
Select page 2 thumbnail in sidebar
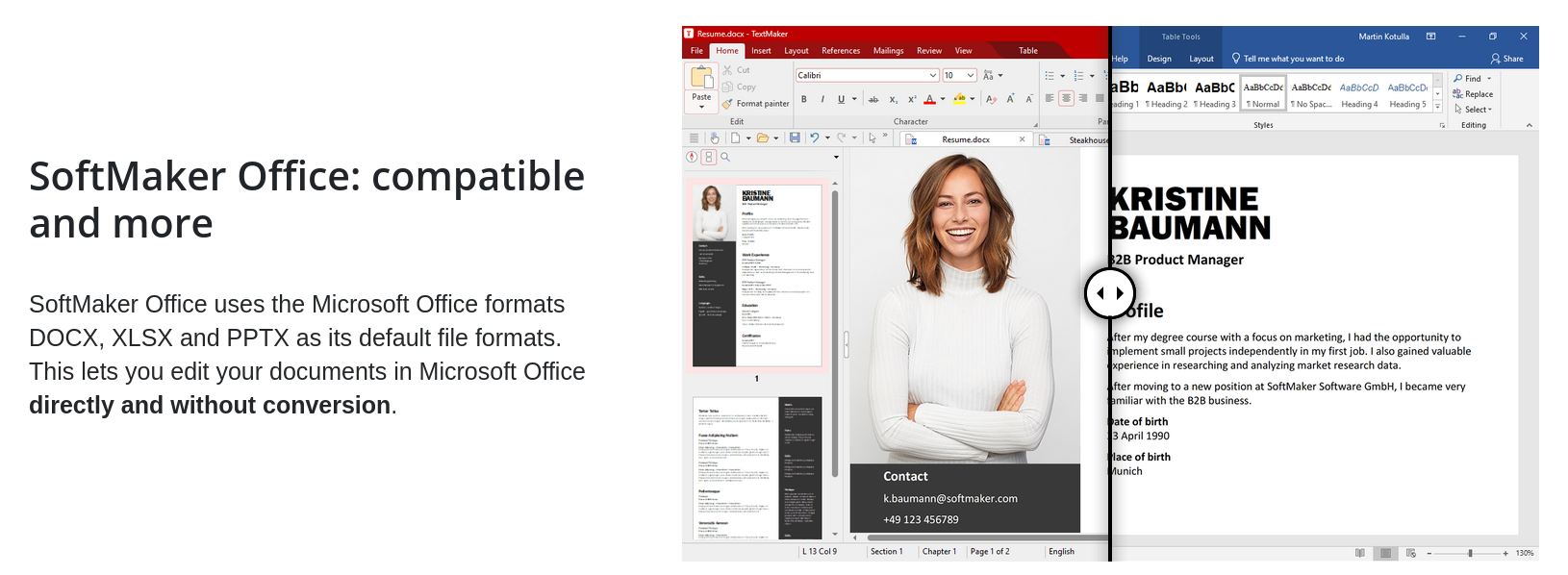(x=757, y=468)
